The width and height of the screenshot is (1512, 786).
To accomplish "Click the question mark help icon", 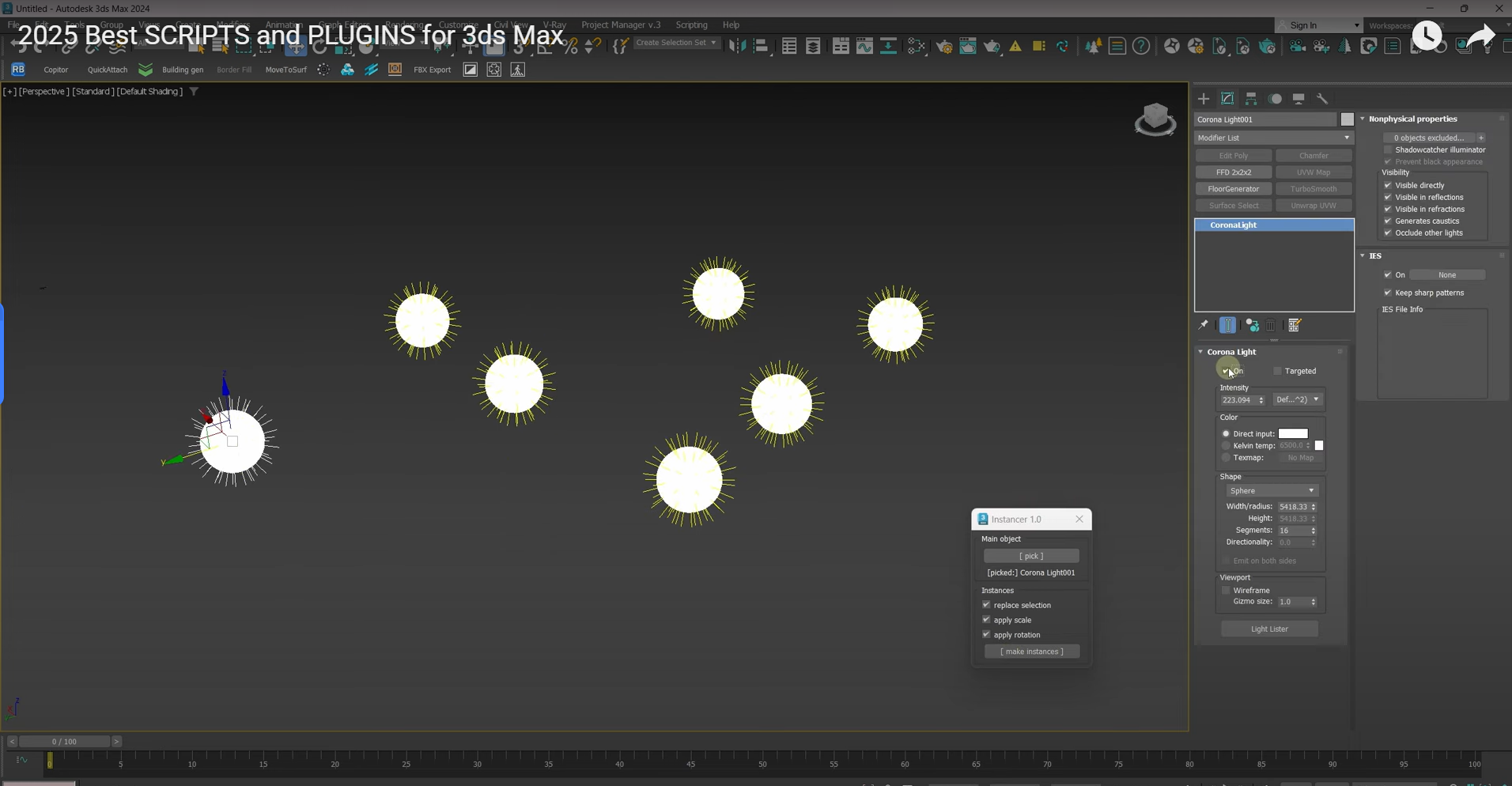I will (x=1141, y=47).
